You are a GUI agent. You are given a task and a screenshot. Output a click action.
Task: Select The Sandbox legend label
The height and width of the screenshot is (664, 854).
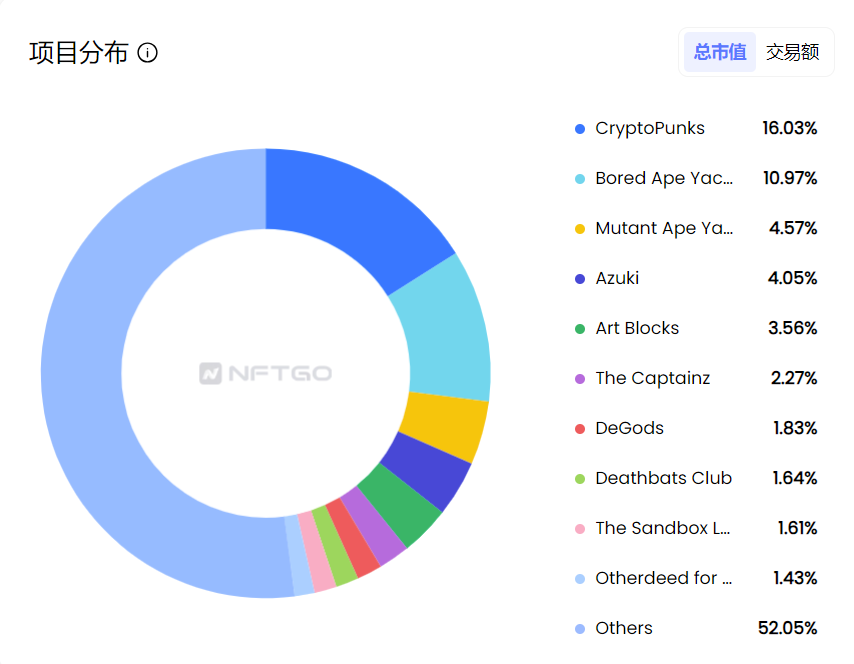click(x=663, y=528)
